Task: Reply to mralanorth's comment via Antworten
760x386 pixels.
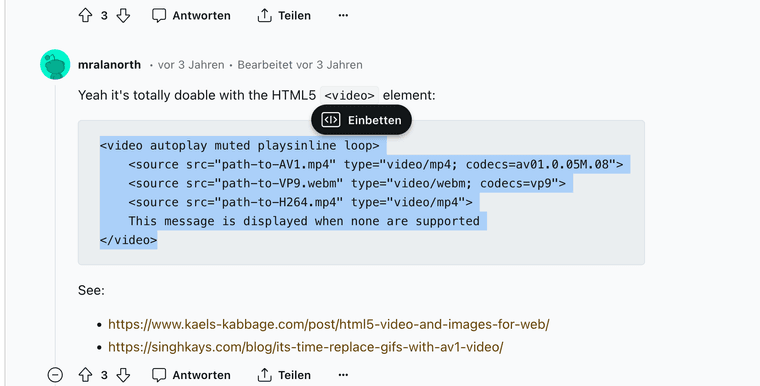Action: [191, 375]
